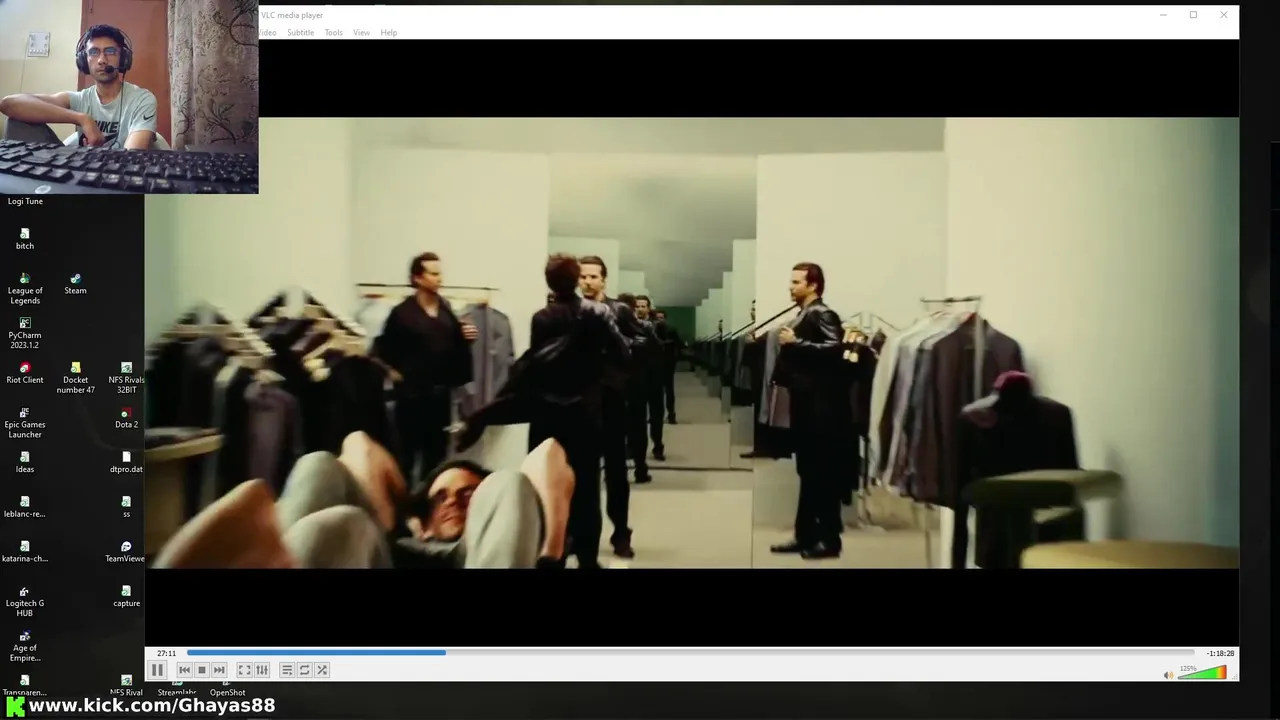Screen dimensions: 1280x720
Task: Select the Steam desktop shortcut
Action: 75,284
